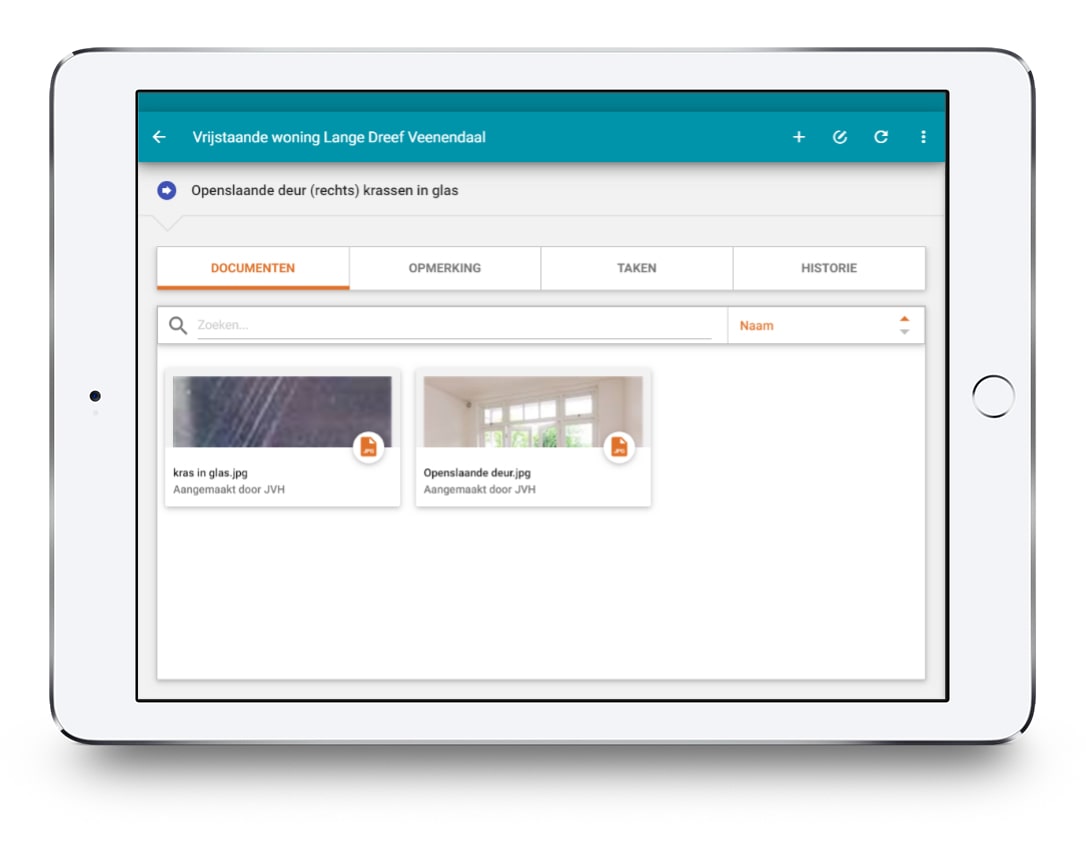Click Aangemaakt door JVH under Openslaande deur

coord(479,490)
